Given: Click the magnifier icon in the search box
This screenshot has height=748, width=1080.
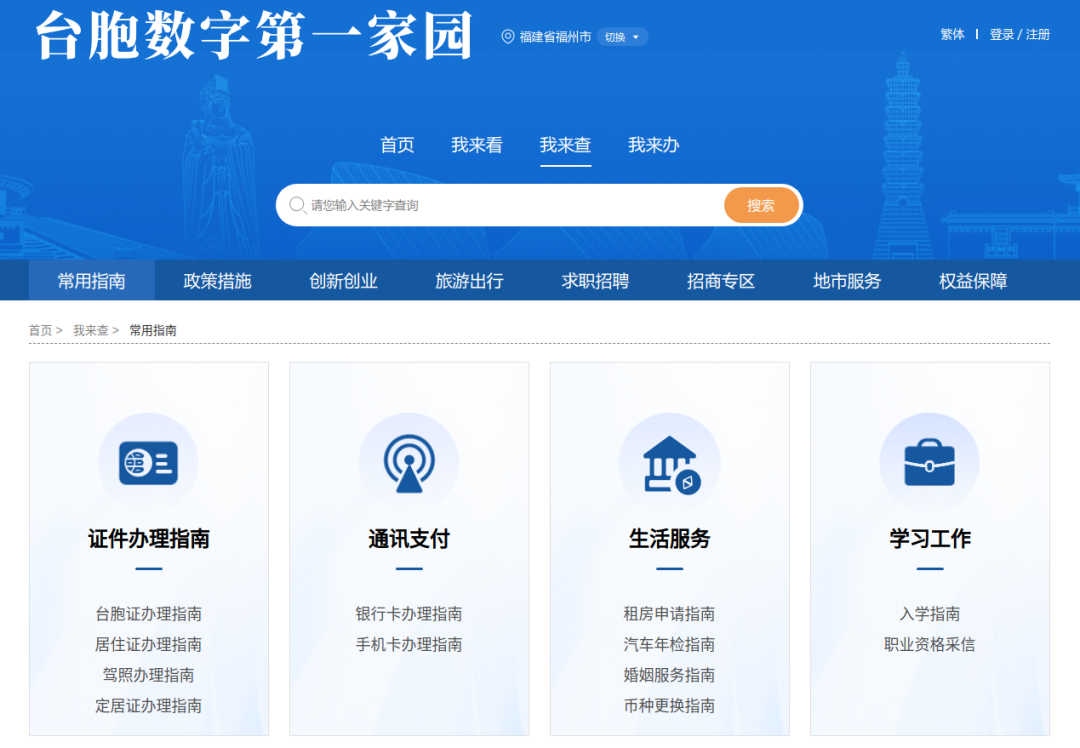Looking at the screenshot, I should [x=297, y=205].
